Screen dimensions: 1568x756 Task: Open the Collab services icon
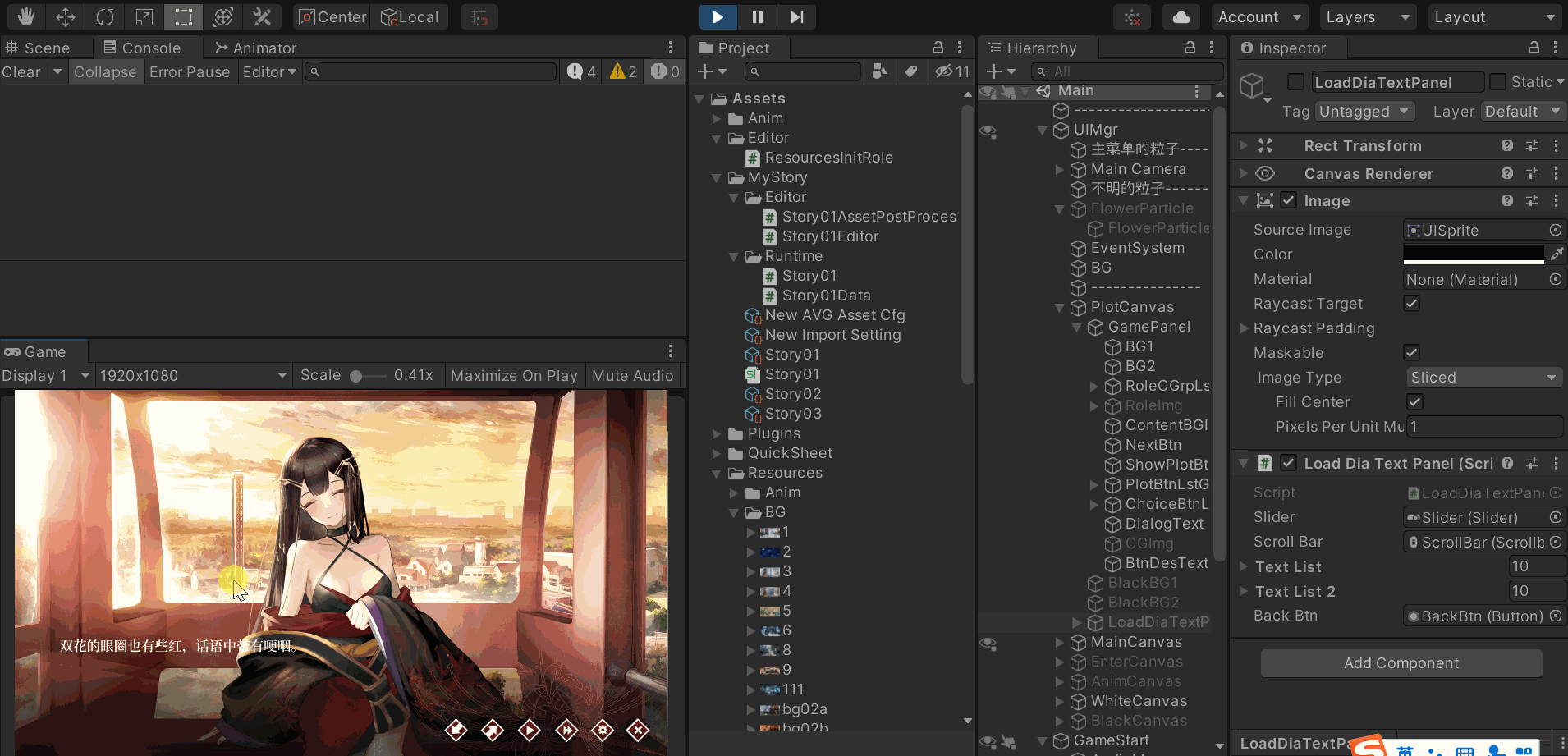click(1132, 17)
